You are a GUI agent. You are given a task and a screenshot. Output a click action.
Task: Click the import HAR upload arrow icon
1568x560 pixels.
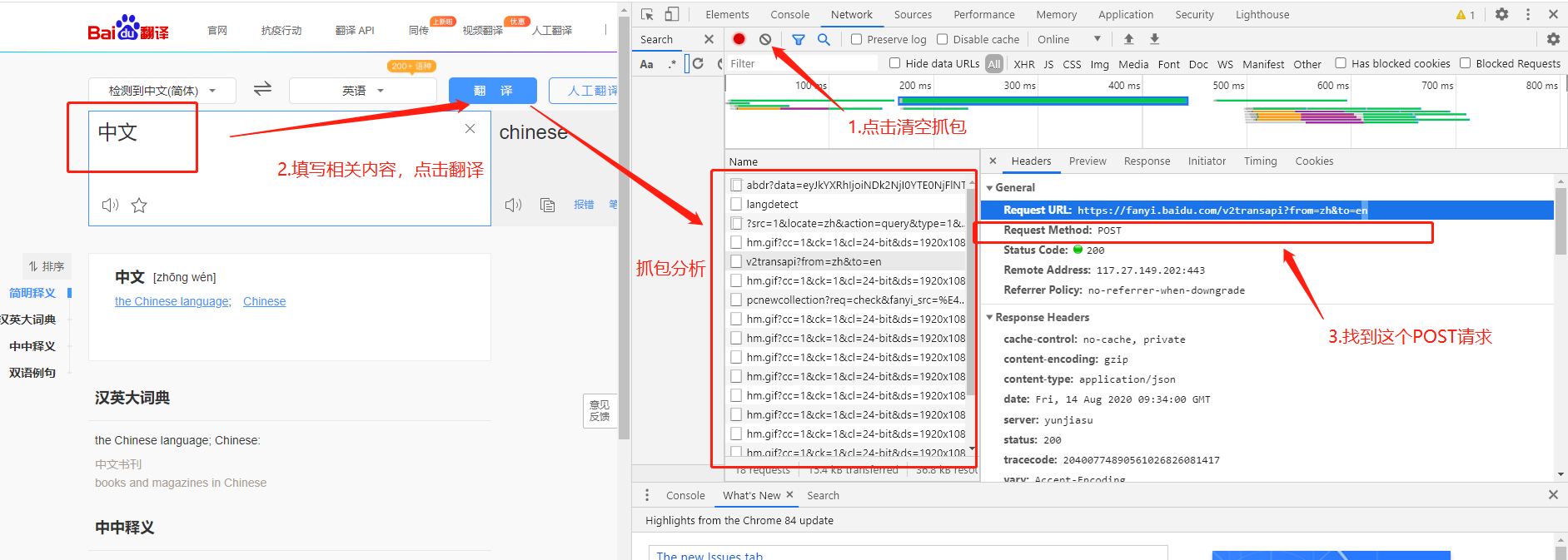point(1128,39)
